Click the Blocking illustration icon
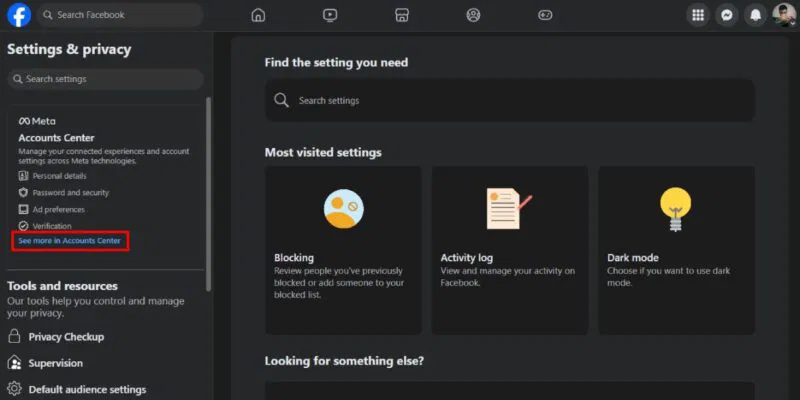Viewport: 800px width, 400px height. click(344, 209)
